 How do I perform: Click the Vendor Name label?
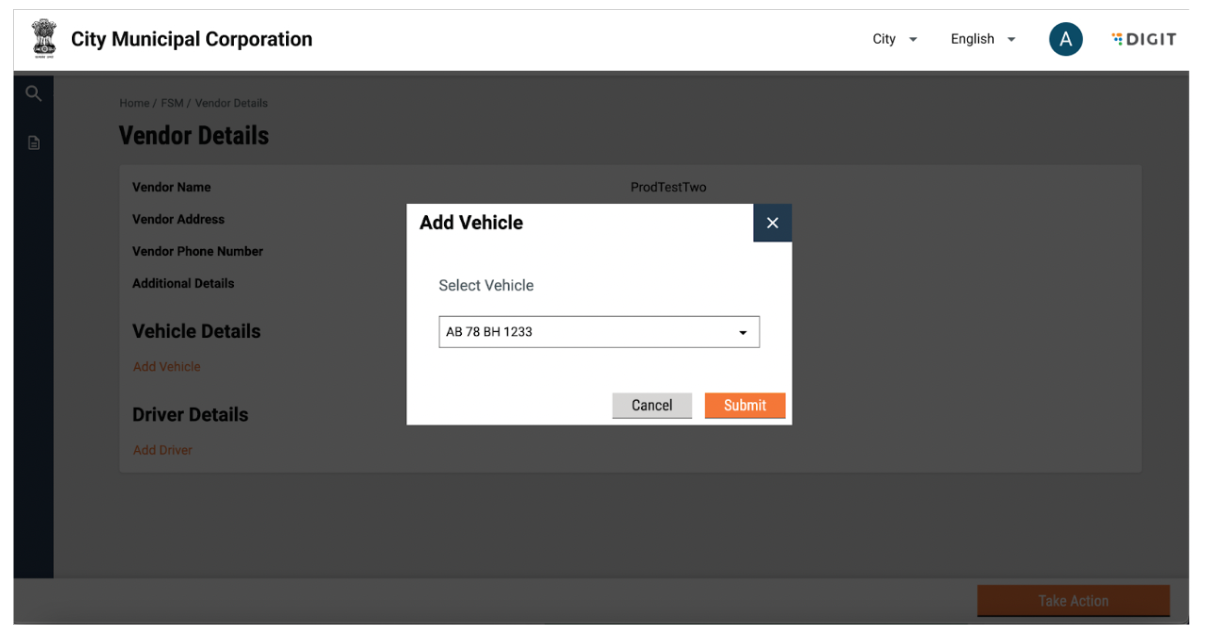click(171, 187)
